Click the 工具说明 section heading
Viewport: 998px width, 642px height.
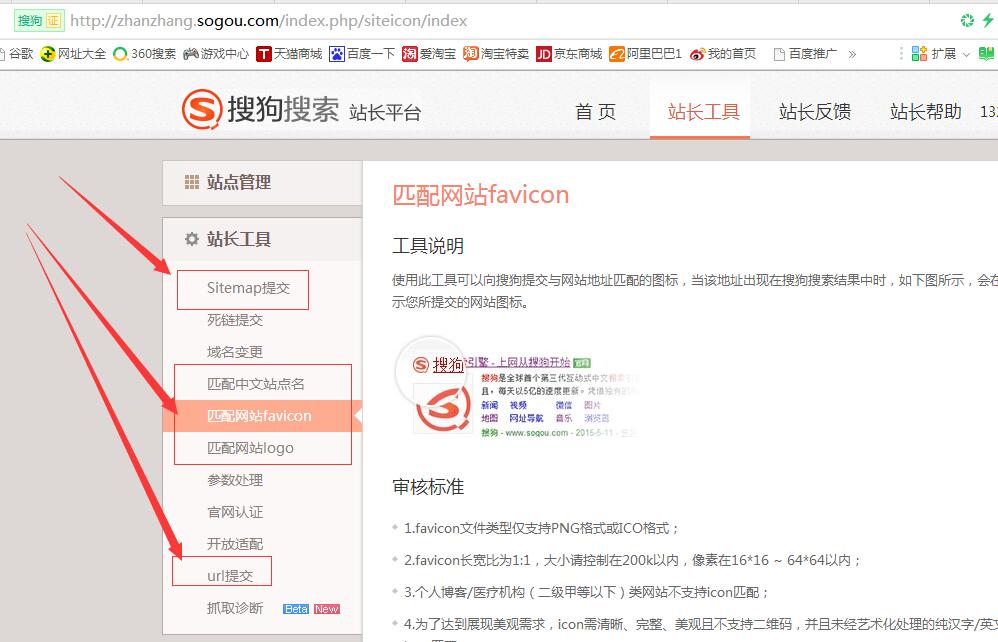(x=428, y=246)
